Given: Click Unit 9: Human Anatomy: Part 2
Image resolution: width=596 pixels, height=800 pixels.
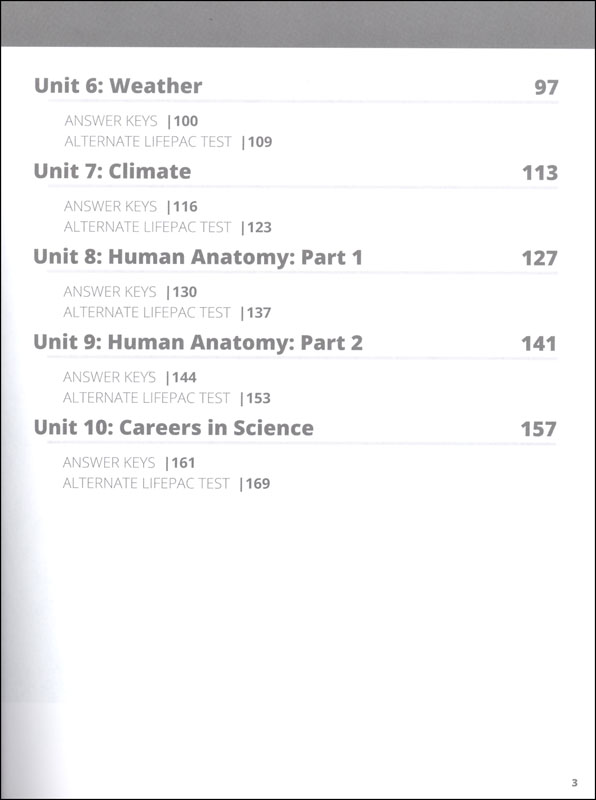Looking at the screenshot, I should click(x=198, y=342).
